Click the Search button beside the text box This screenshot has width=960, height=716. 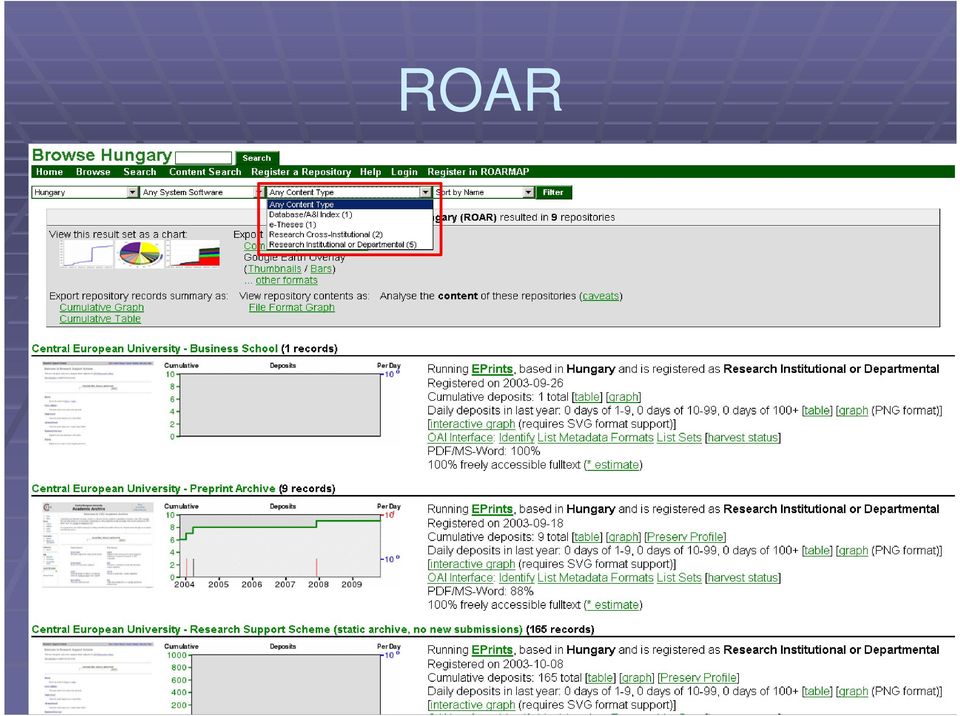(x=257, y=158)
